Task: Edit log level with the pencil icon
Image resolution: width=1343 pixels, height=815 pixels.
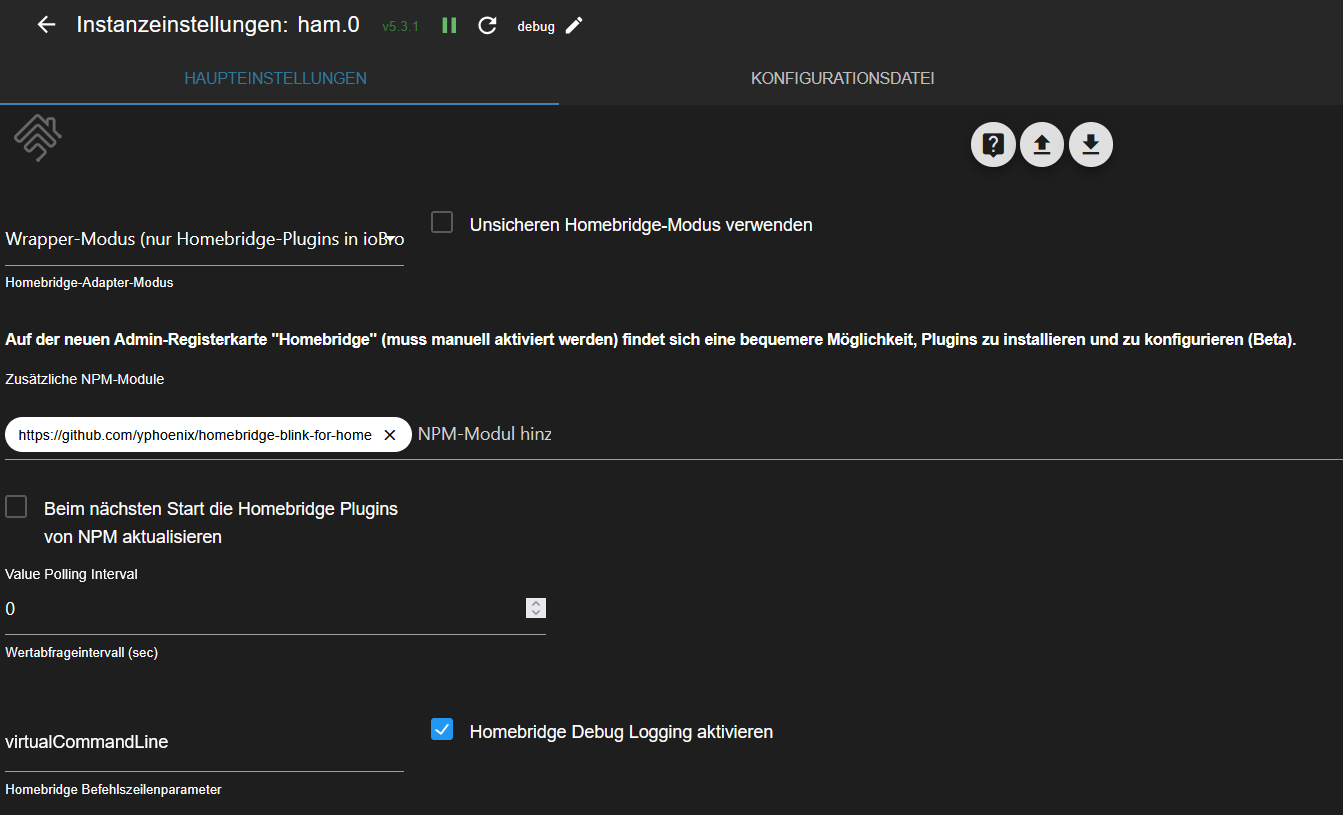Action: [574, 26]
